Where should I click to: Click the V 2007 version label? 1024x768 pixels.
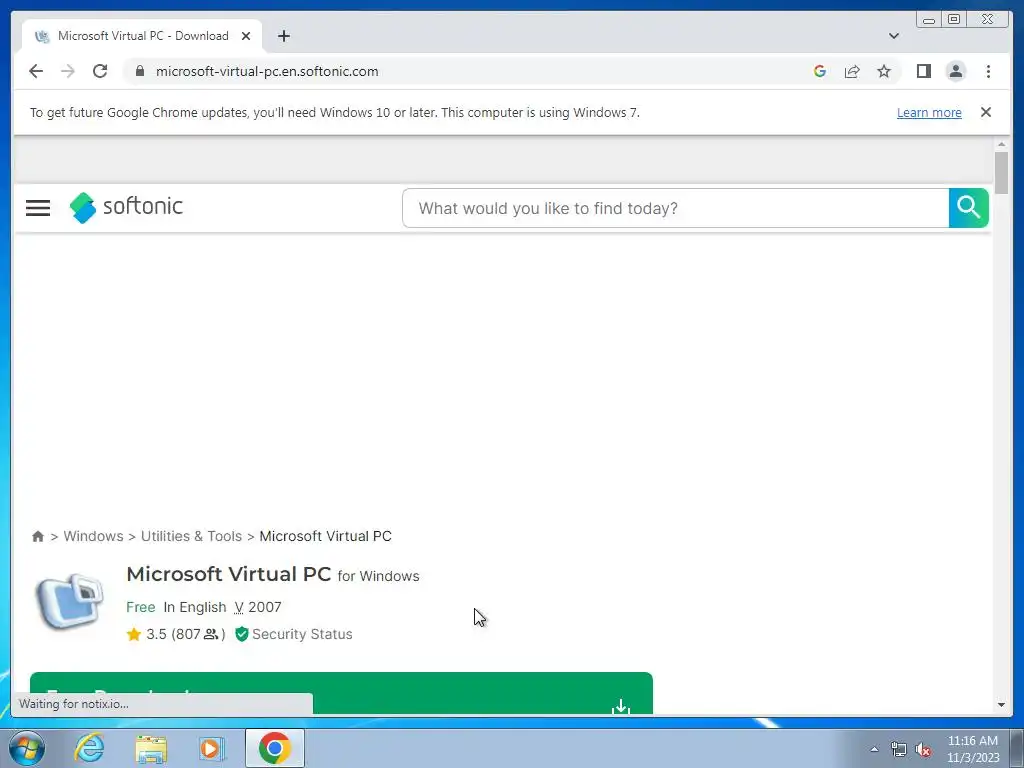pyautogui.click(x=258, y=607)
